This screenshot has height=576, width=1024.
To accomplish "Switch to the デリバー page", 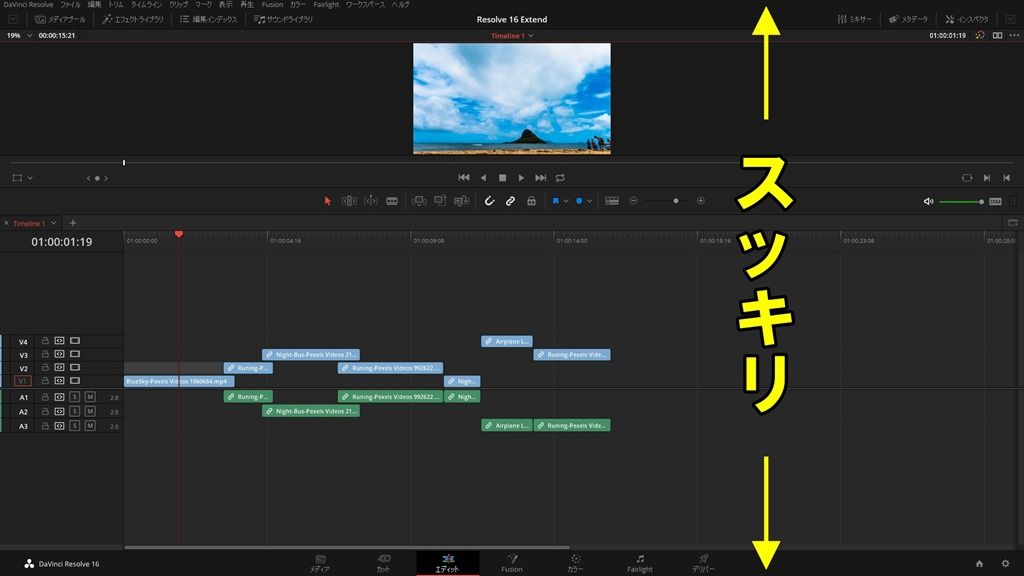I will [x=703, y=563].
